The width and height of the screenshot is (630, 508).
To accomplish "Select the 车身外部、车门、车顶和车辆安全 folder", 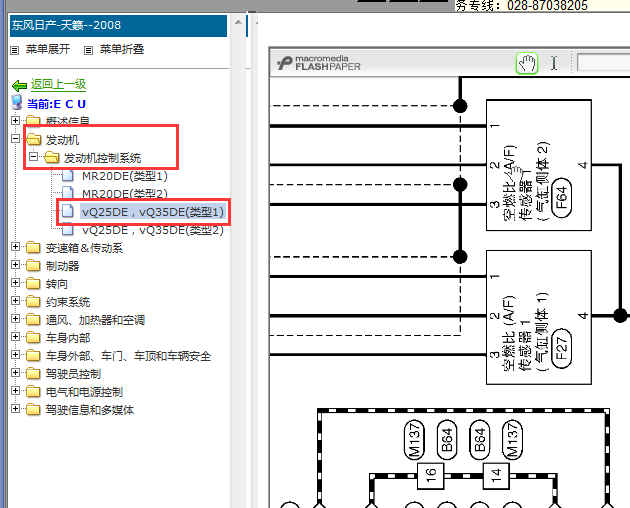I will (x=128, y=356).
